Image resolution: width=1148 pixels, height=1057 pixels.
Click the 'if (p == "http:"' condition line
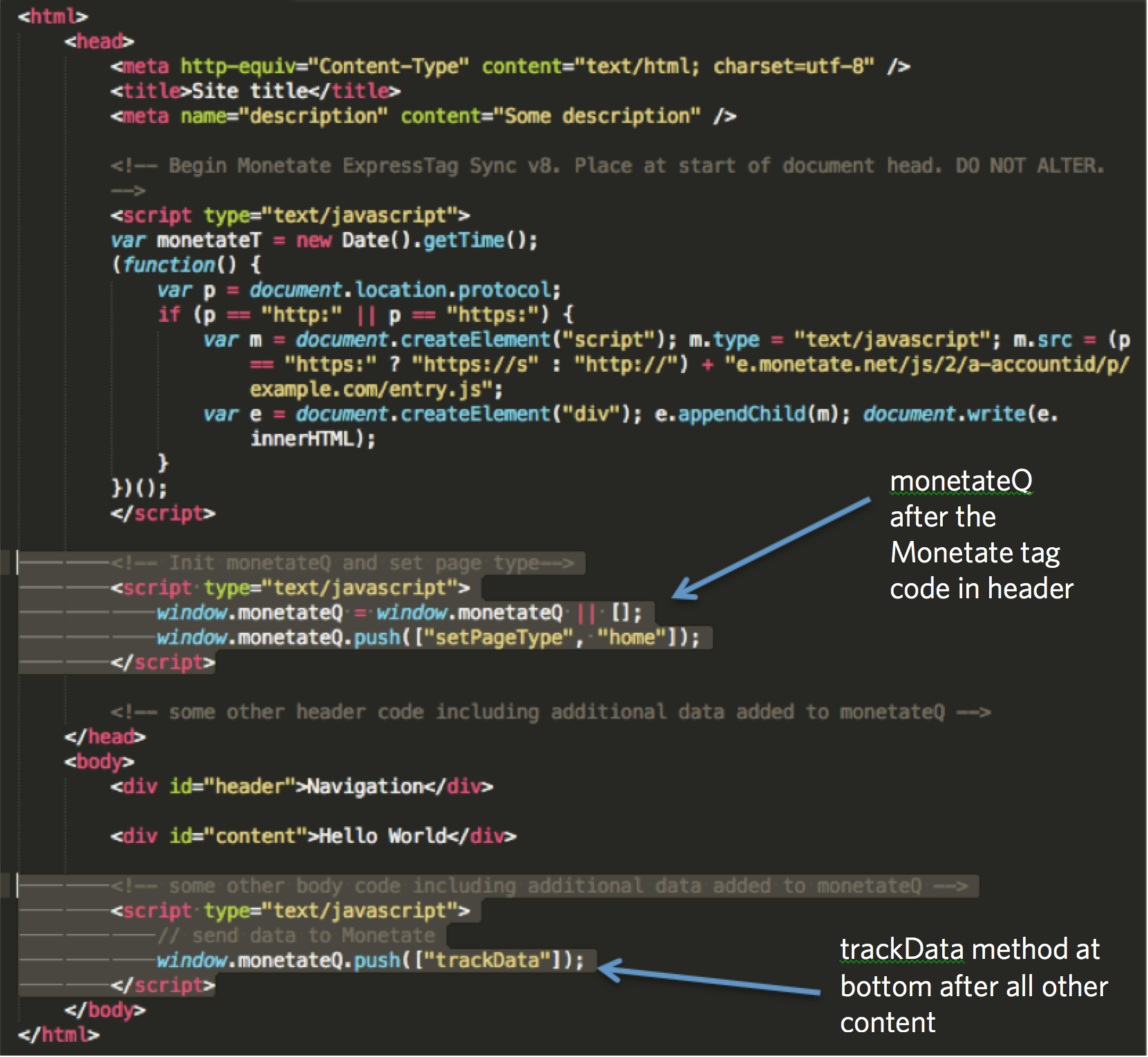click(x=366, y=314)
